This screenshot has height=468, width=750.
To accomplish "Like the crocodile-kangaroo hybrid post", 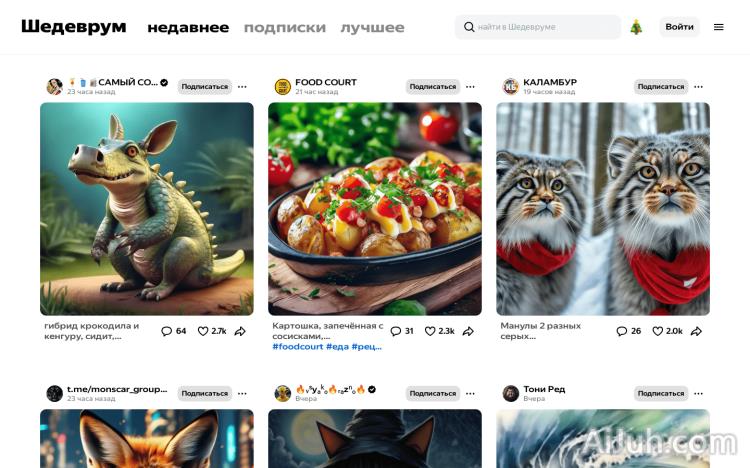I will [x=212, y=331].
